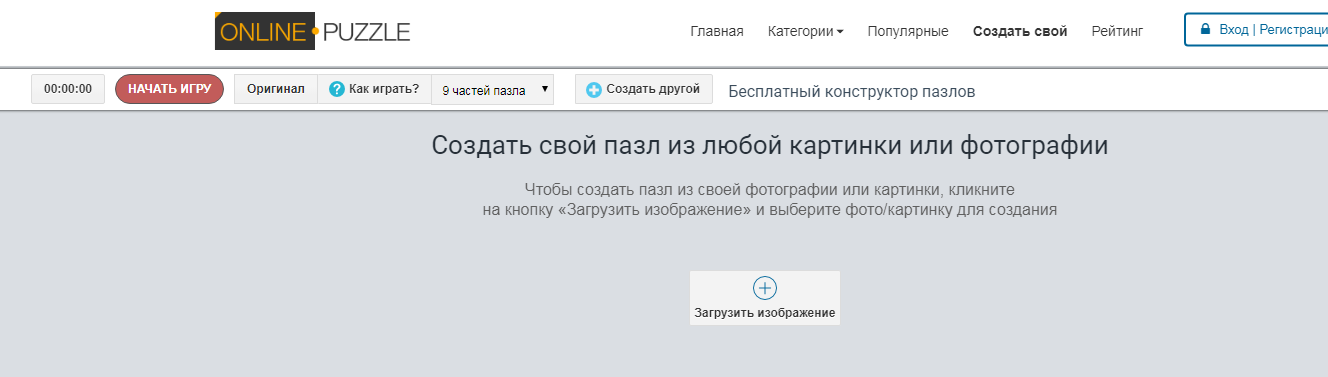Click the paragraph starting Чтобы создать пазл
This screenshot has width=1328, height=377.
coord(770,199)
